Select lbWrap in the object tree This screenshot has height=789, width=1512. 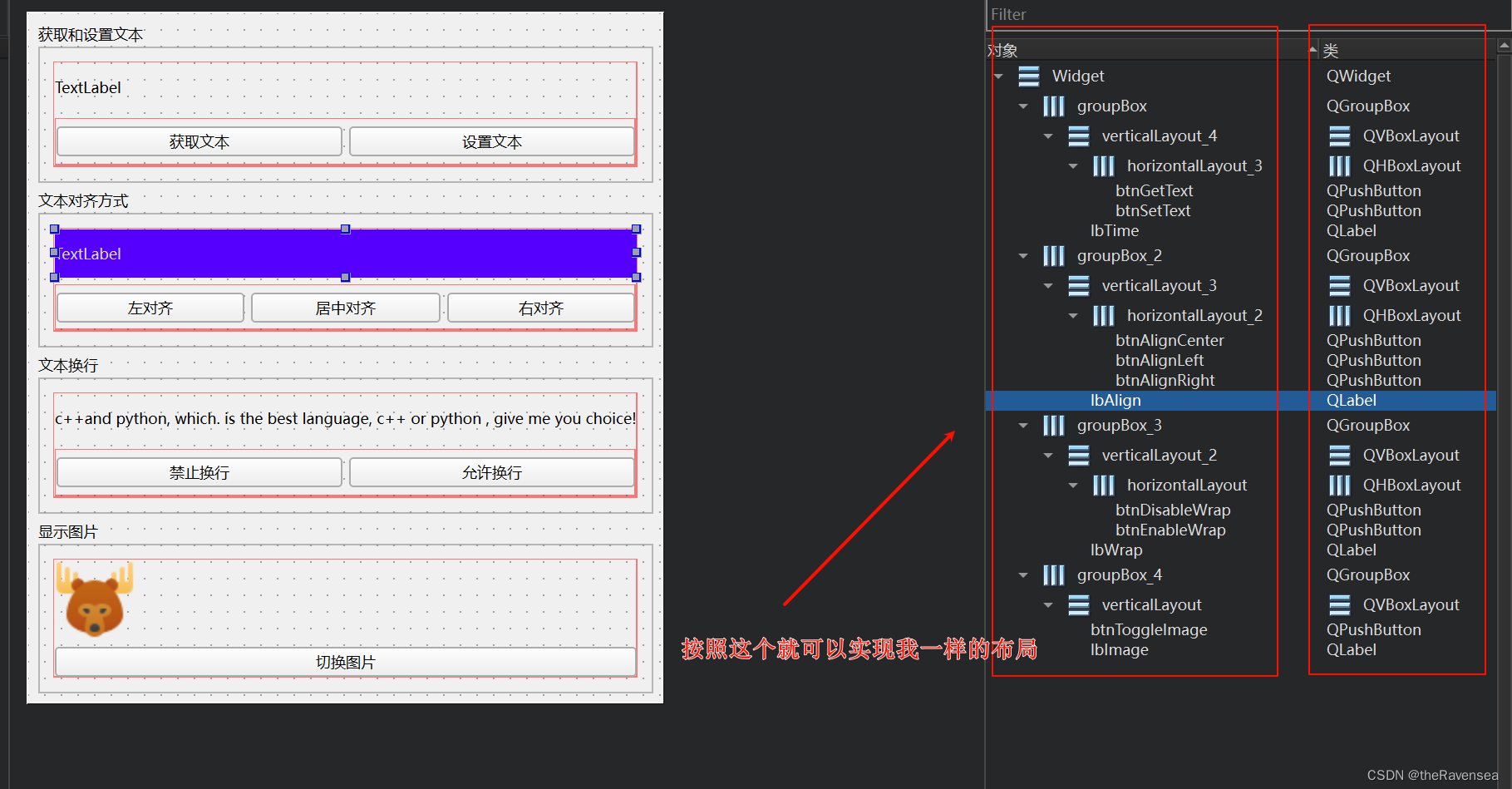coord(1116,550)
